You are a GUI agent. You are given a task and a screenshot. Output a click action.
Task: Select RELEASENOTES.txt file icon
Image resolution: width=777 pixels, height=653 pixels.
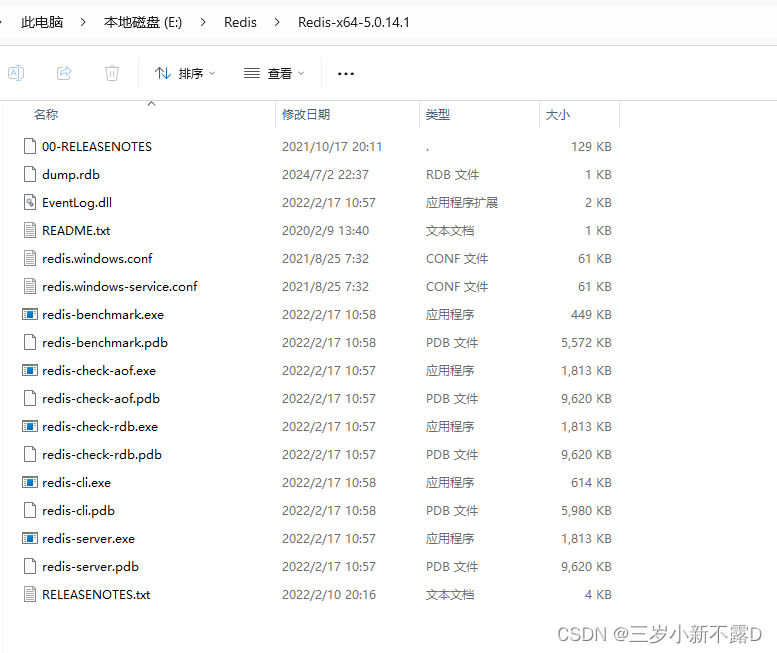tap(30, 595)
